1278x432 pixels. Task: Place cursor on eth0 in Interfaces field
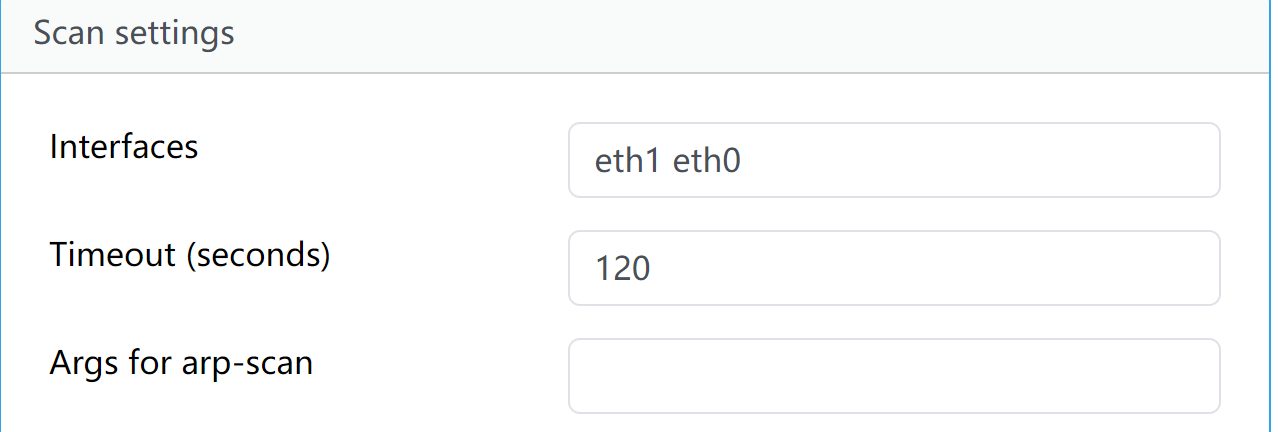tap(706, 161)
